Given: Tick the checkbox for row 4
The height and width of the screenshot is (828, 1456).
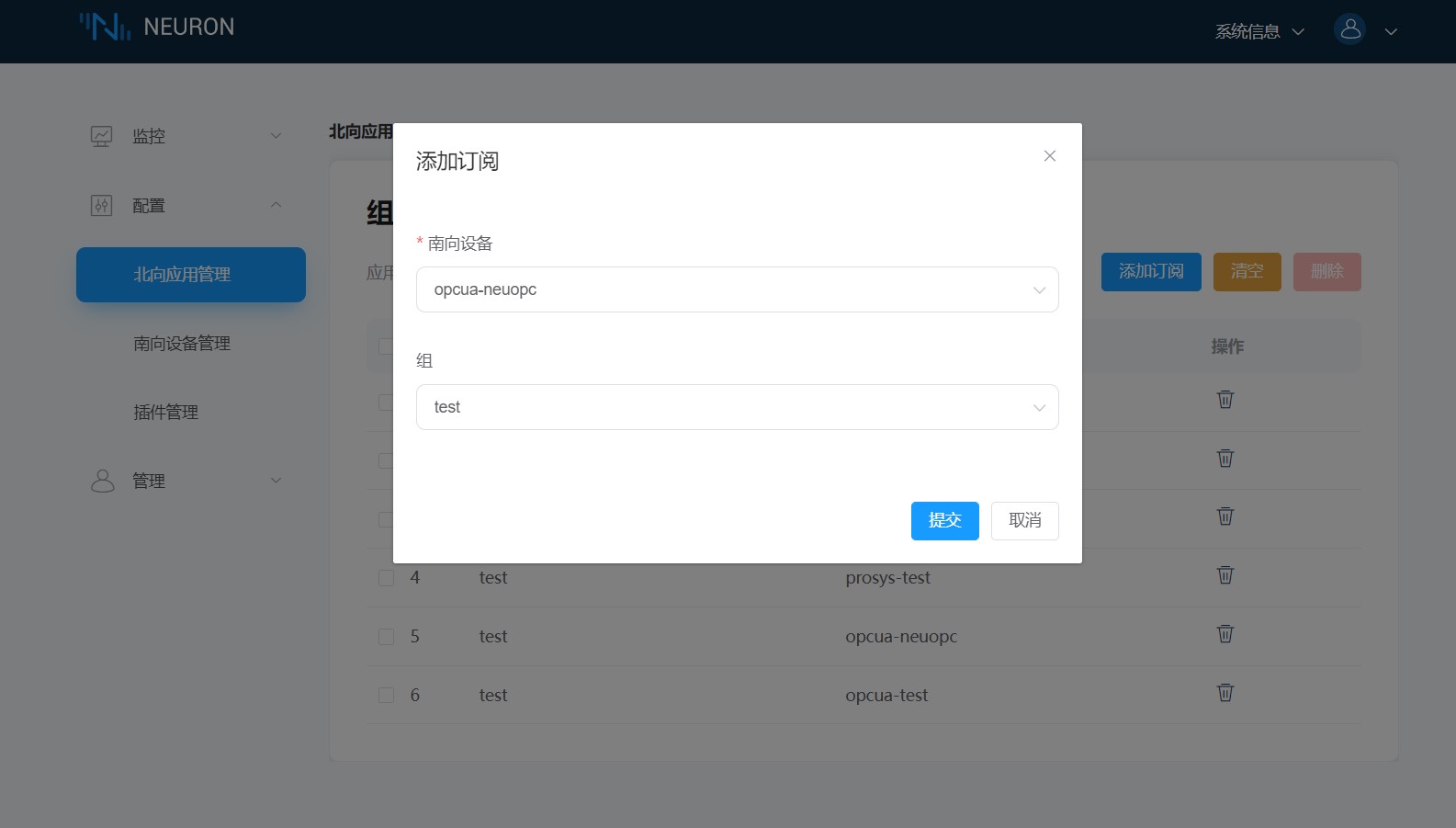Looking at the screenshot, I should coord(386,578).
